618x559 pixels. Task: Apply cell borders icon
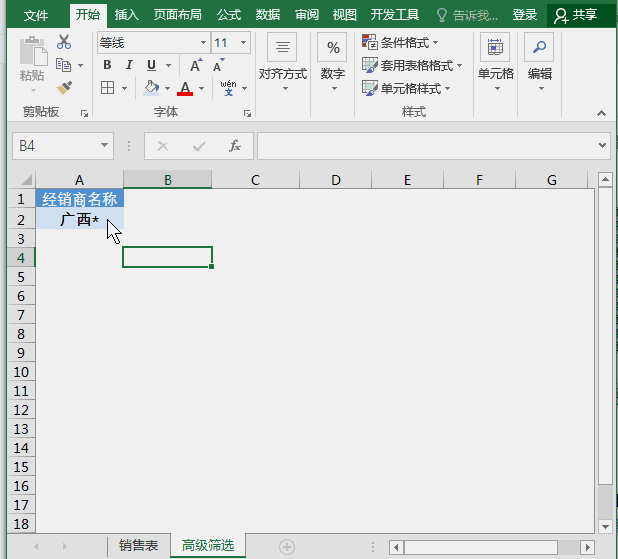click(x=108, y=88)
